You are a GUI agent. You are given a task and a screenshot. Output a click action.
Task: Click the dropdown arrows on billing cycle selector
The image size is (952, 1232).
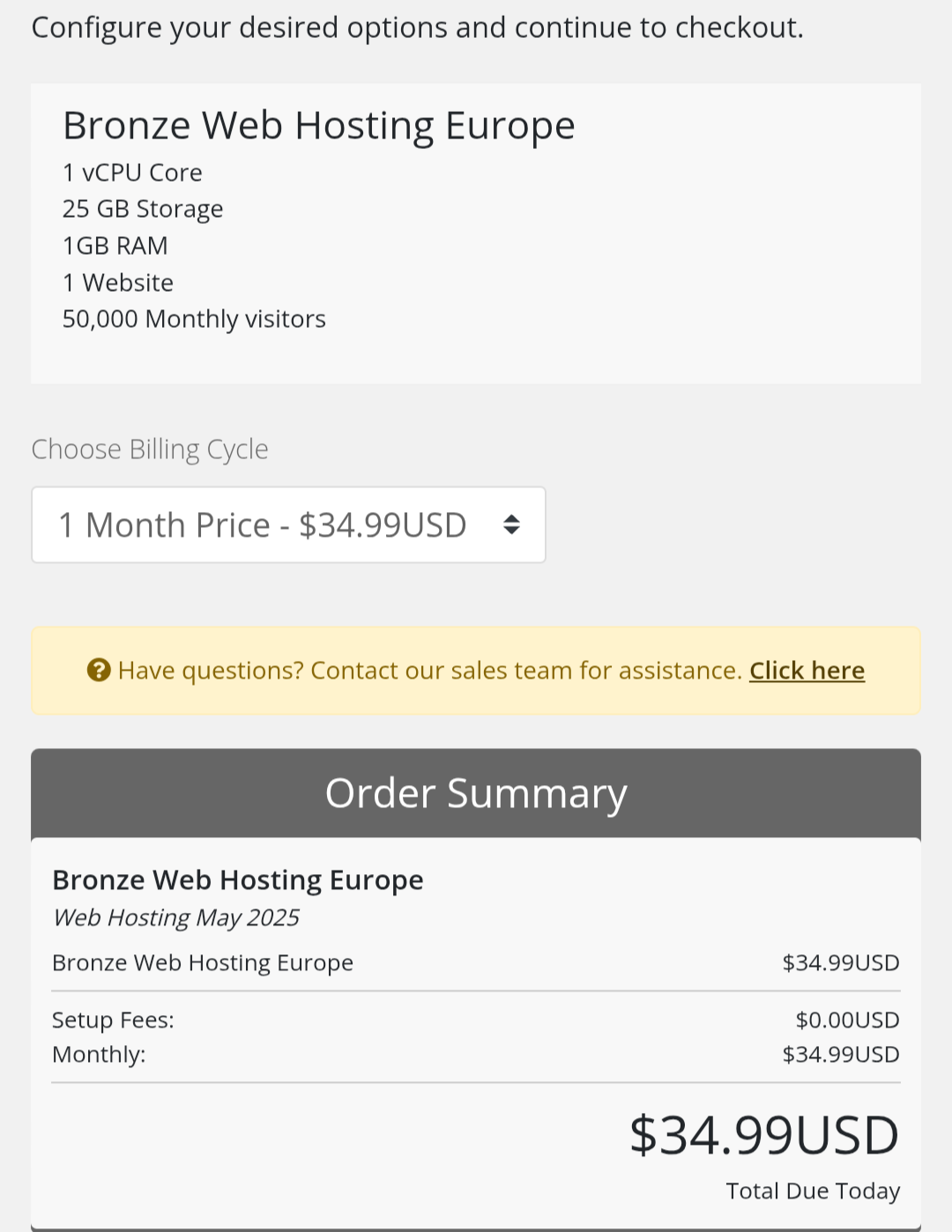pos(511,524)
